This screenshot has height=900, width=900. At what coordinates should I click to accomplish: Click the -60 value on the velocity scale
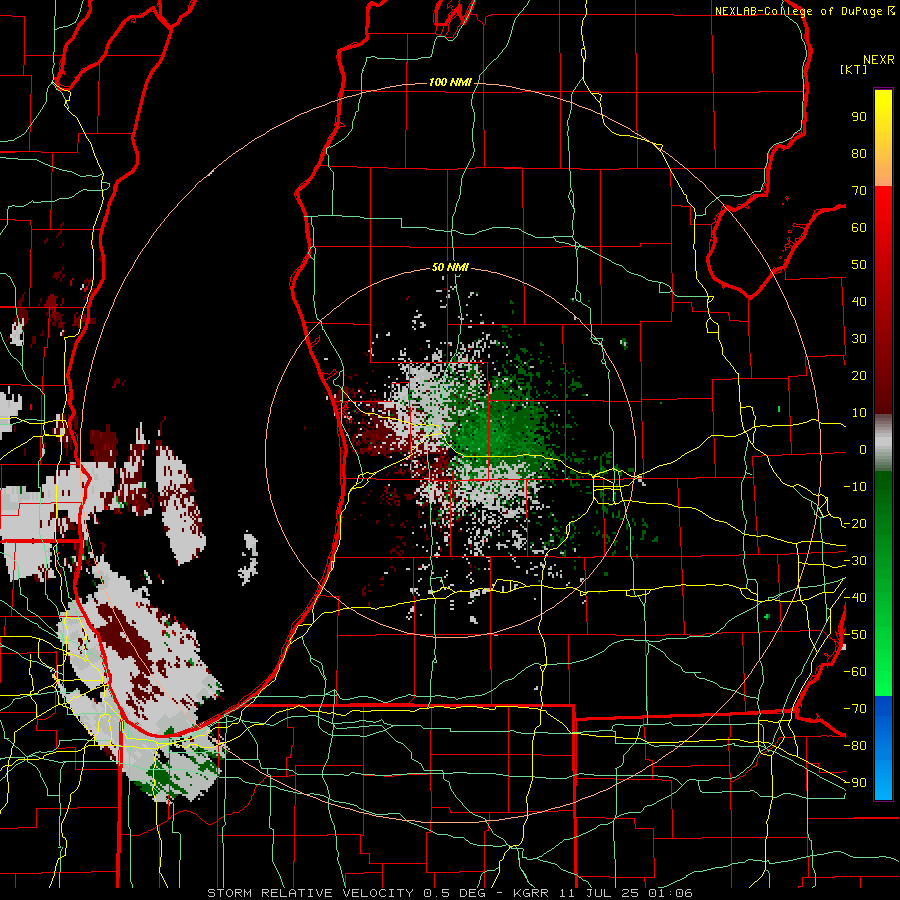click(x=855, y=672)
